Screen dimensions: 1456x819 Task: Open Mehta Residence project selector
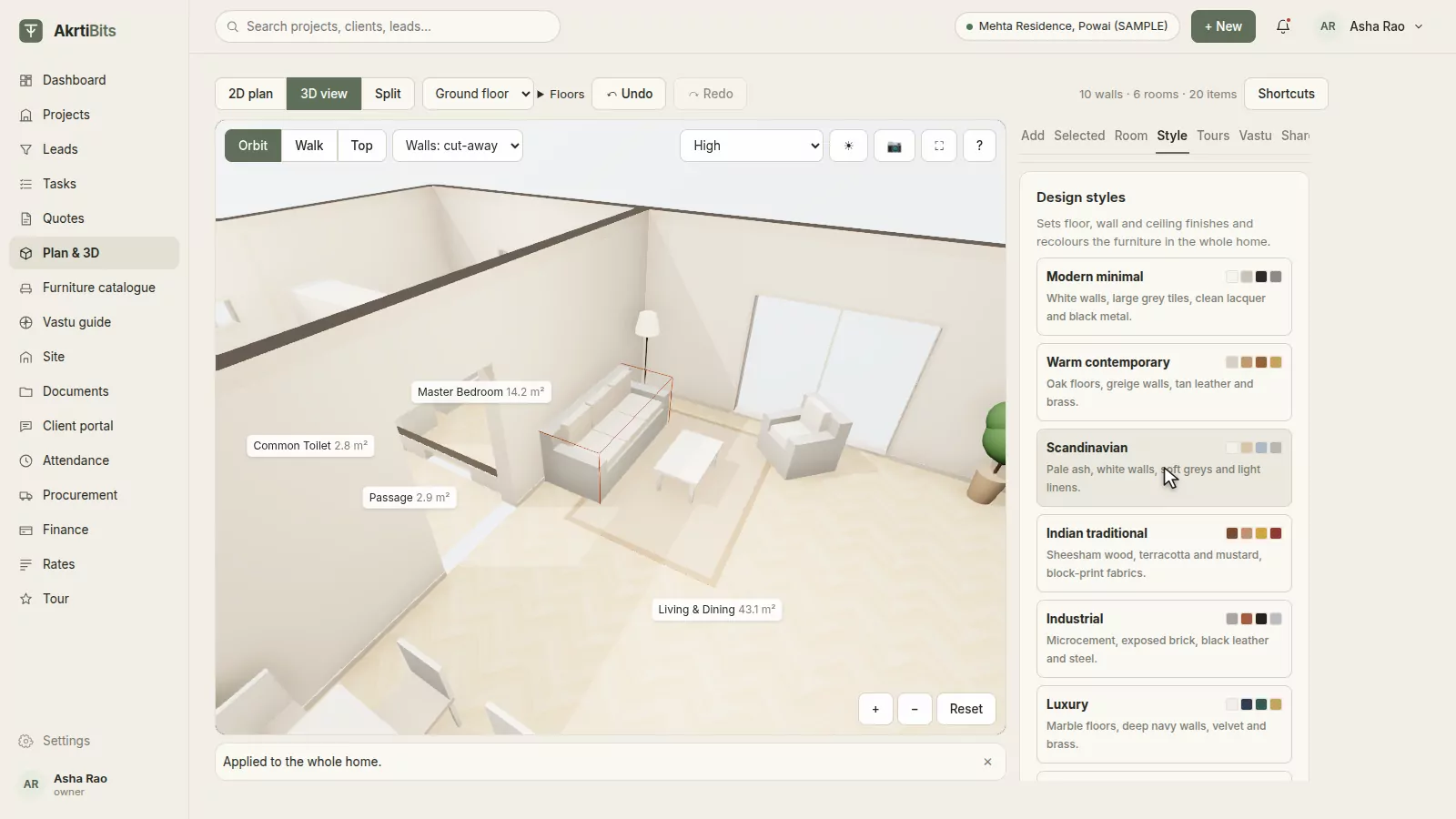(1067, 26)
